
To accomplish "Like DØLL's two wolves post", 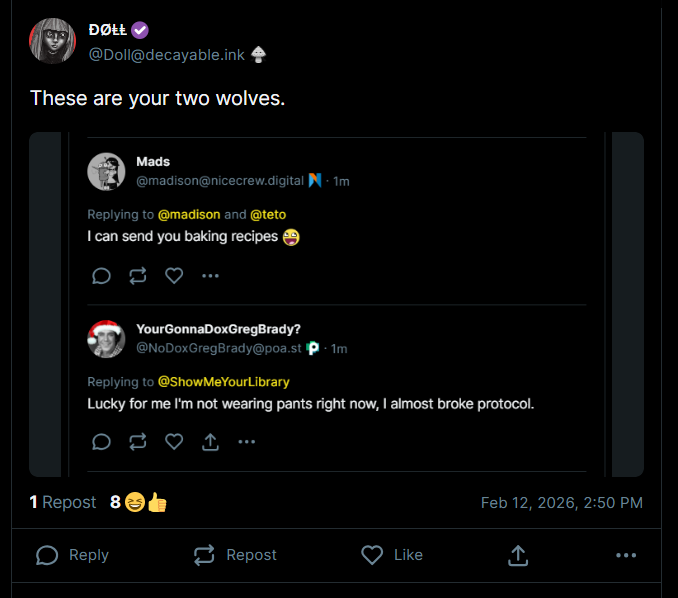I will pos(391,555).
